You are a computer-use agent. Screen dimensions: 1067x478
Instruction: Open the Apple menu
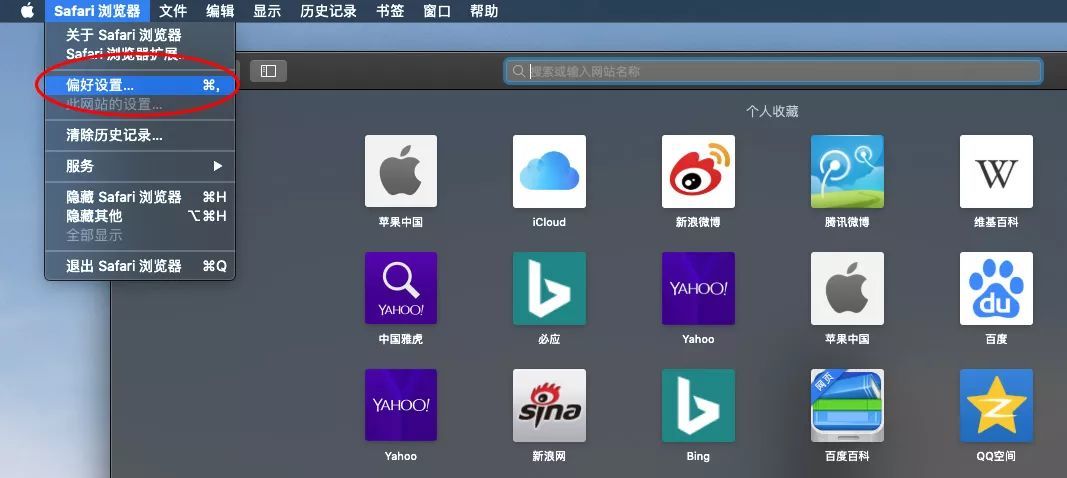(27, 11)
